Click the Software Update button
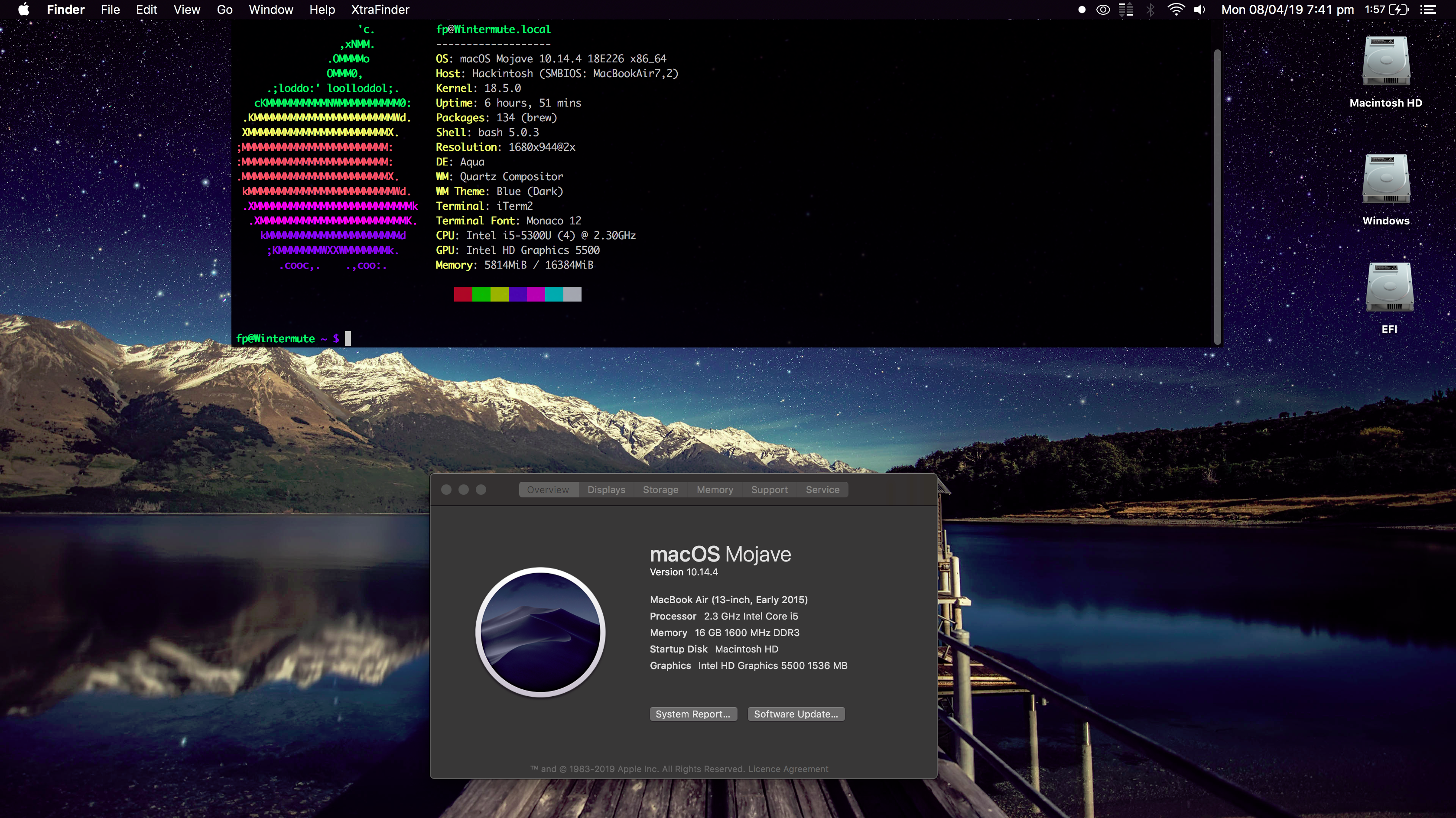 click(x=796, y=714)
